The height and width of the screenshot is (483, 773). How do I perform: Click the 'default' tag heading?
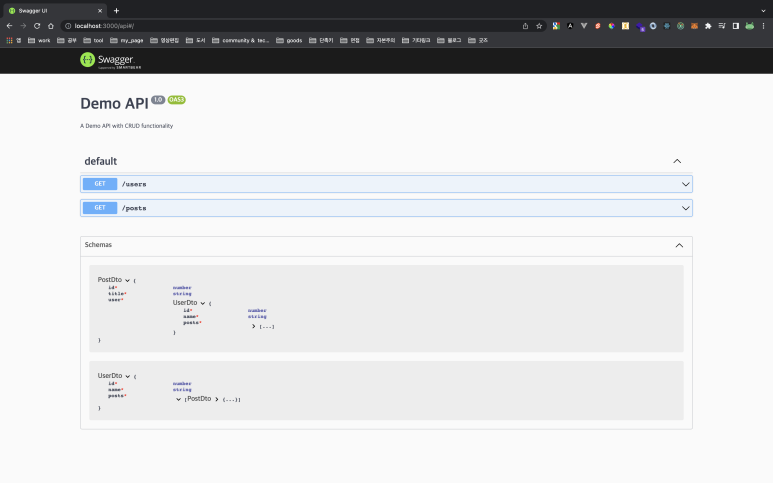pyautogui.click(x=101, y=161)
